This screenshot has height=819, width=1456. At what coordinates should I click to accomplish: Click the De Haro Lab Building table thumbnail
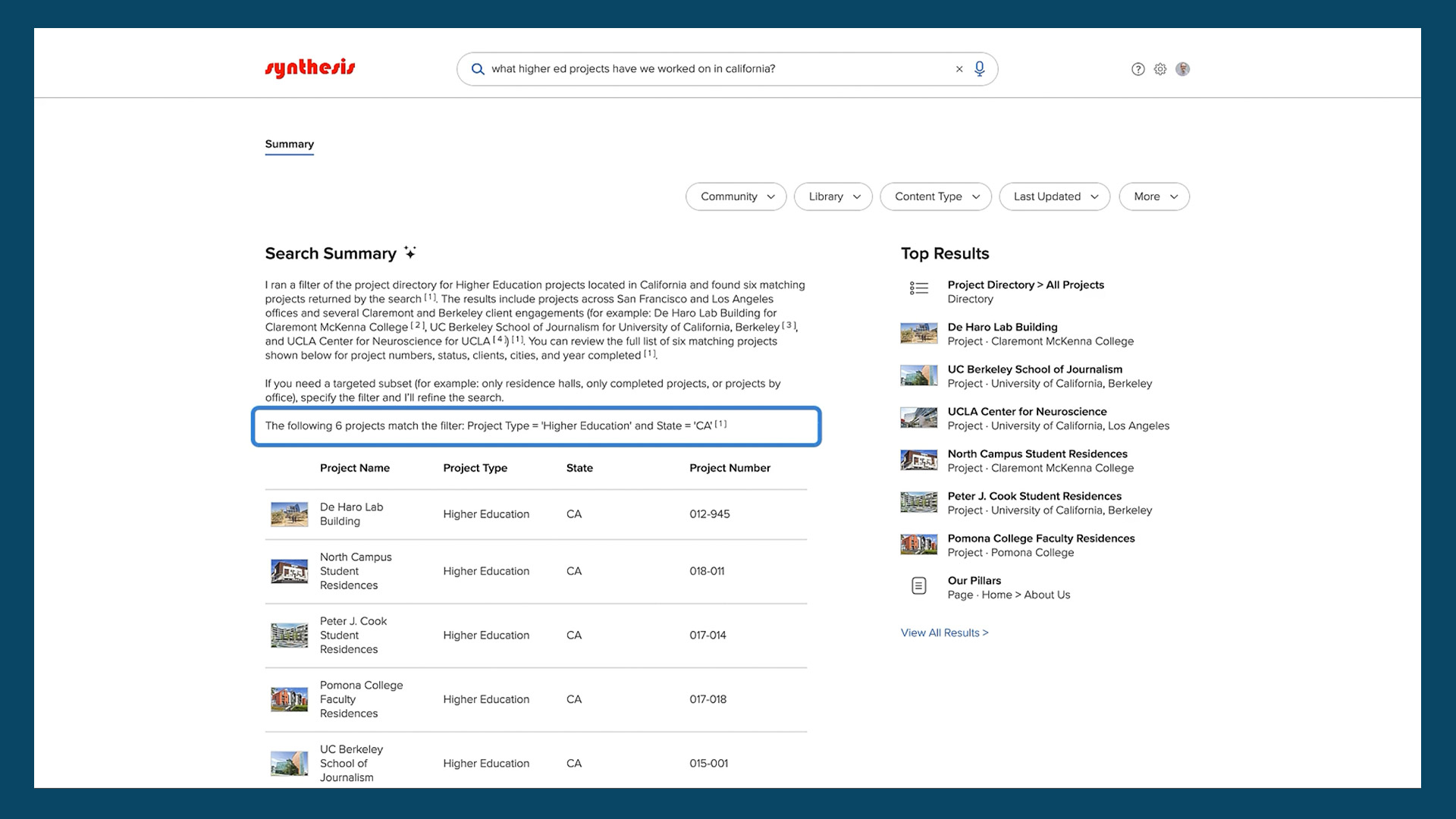click(x=289, y=514)
